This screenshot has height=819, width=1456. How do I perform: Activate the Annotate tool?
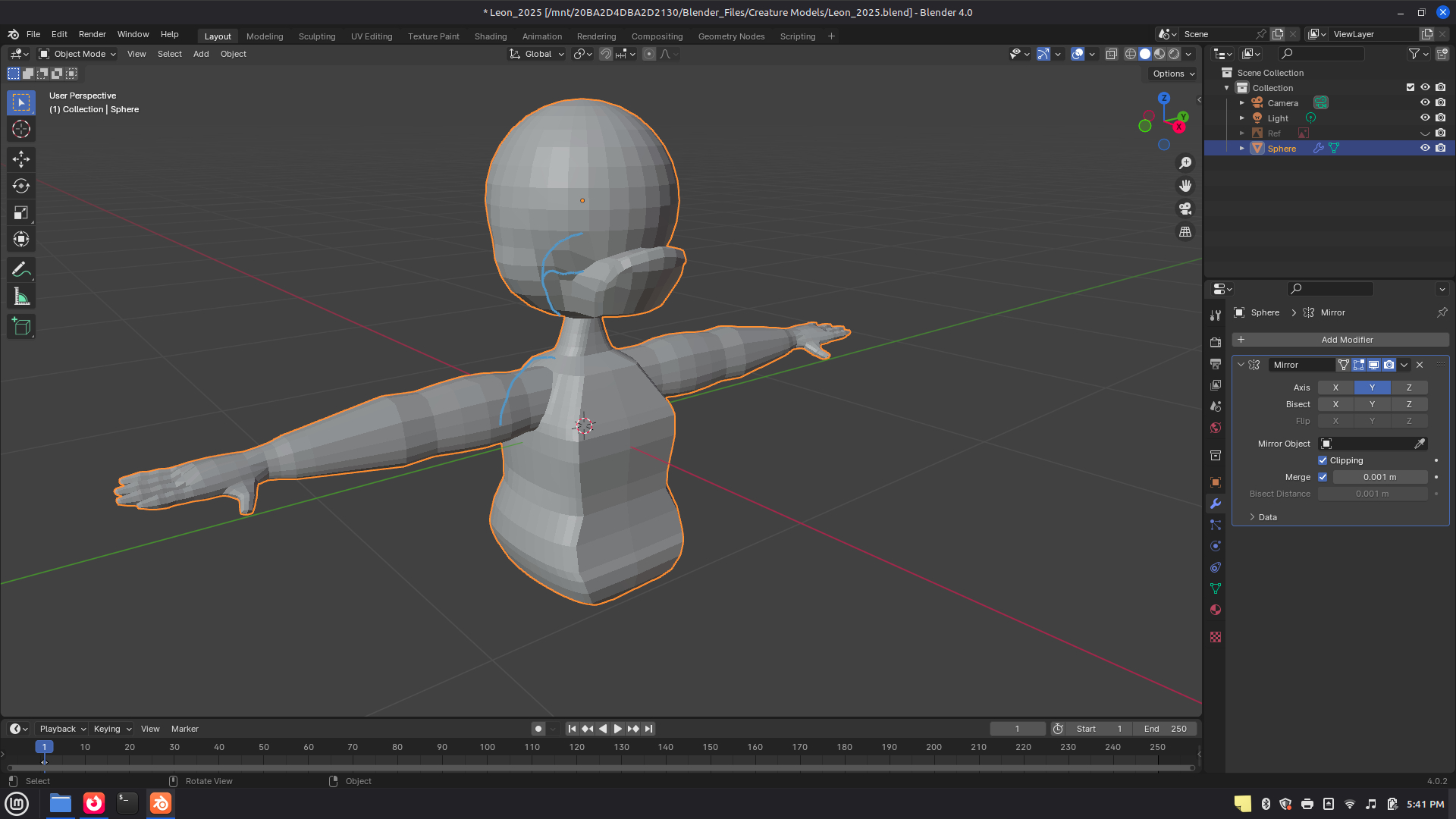(x=21, y=270)
